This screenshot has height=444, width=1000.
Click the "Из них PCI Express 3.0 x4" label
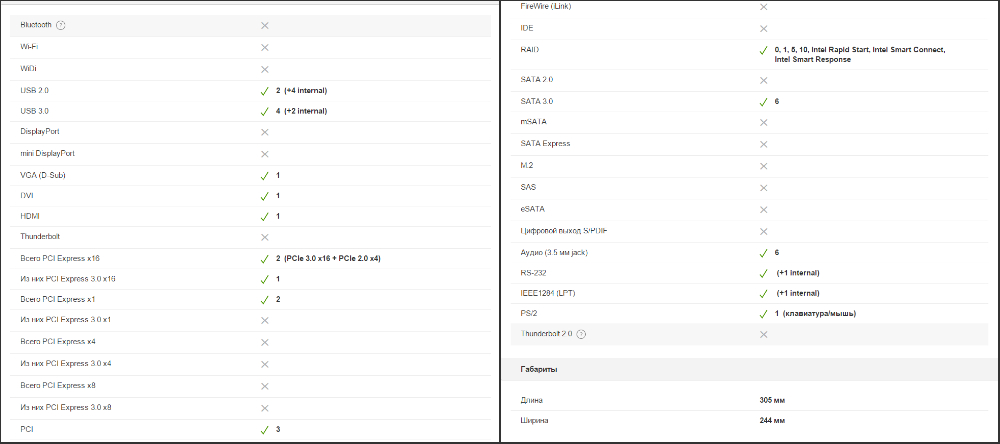click(66, 363)
